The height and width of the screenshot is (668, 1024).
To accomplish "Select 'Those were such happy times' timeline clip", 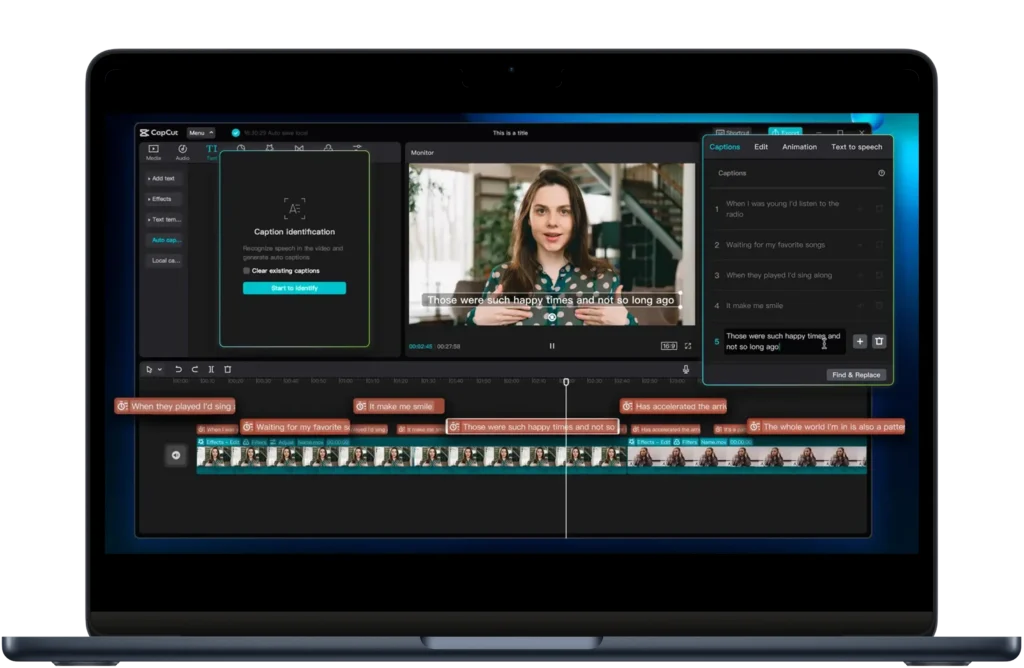I will tap(532, 427).
